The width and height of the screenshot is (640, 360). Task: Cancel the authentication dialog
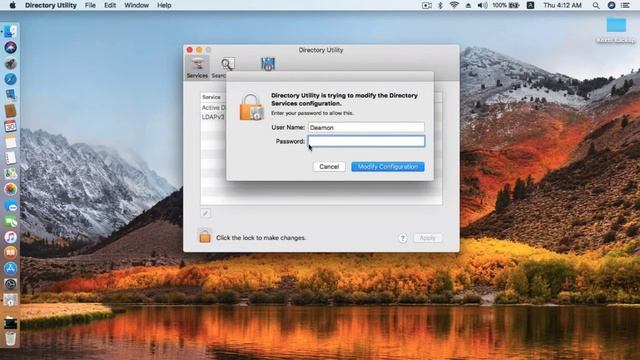point(329,167)
